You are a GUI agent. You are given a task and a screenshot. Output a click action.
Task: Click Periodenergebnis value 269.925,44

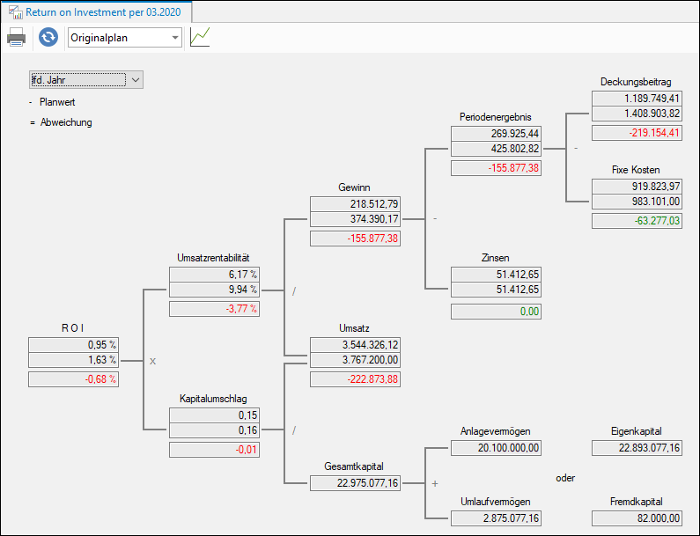[x=496, y=133]
